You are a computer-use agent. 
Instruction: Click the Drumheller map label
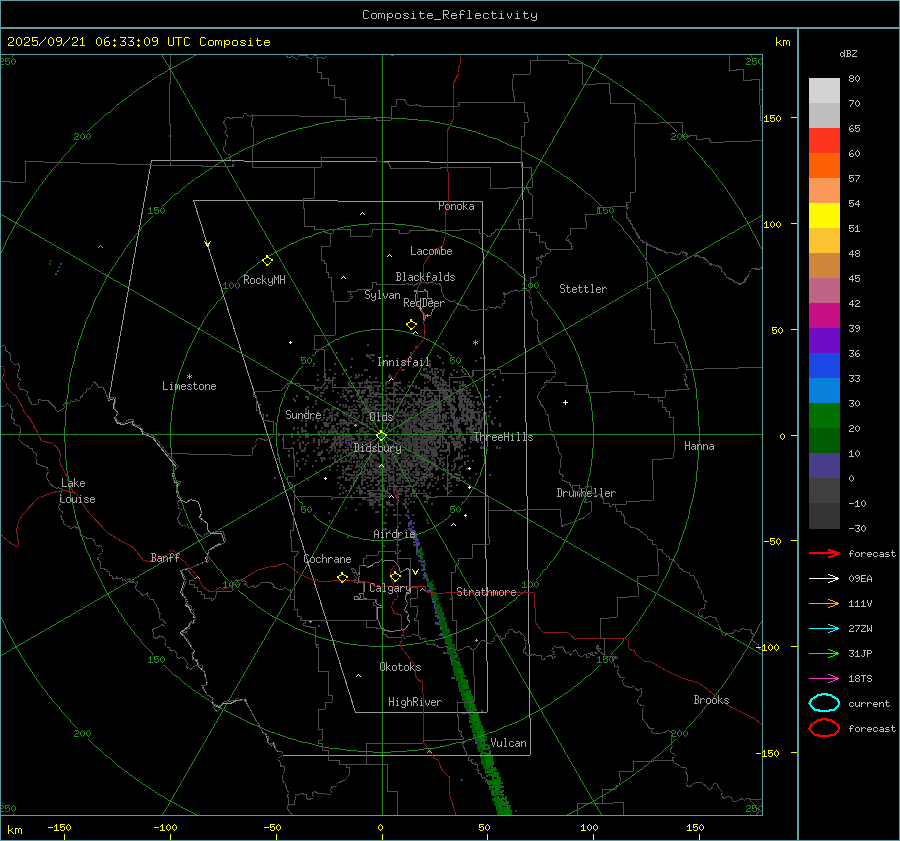(x=586, y=493)
